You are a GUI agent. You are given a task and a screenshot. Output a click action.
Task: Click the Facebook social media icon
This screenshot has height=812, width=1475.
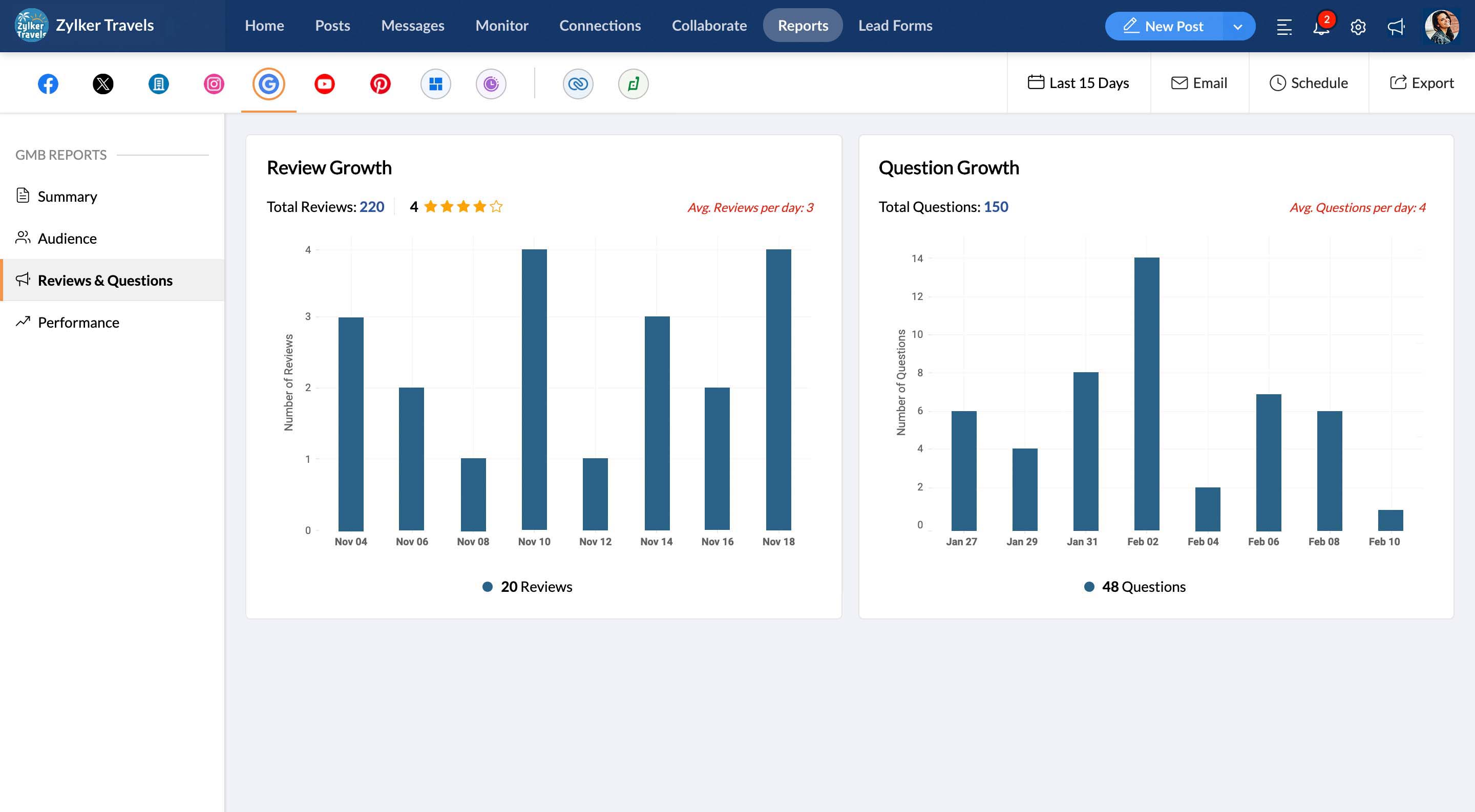click(x=47, y=83)
